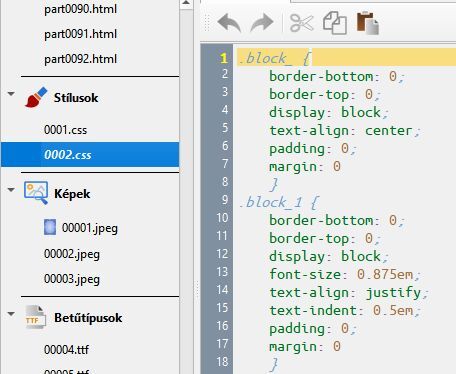Viewport: 456px width, 374px height.
Task: Click line number 1 in gutter
Action: [224, 58]
